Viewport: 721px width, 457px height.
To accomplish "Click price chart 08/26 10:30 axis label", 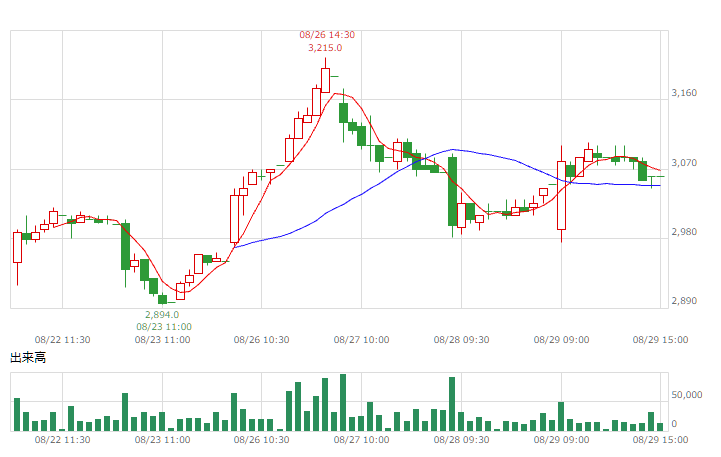I will coord(261,340).
